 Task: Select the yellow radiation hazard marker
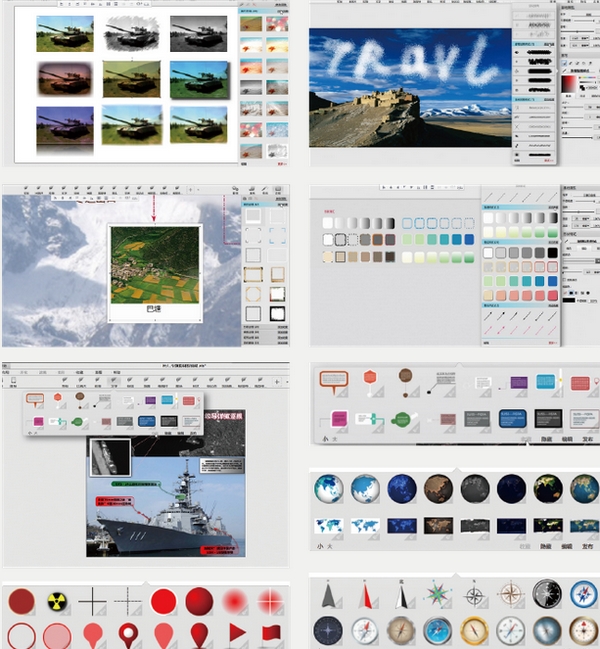(x=58, y=602)
